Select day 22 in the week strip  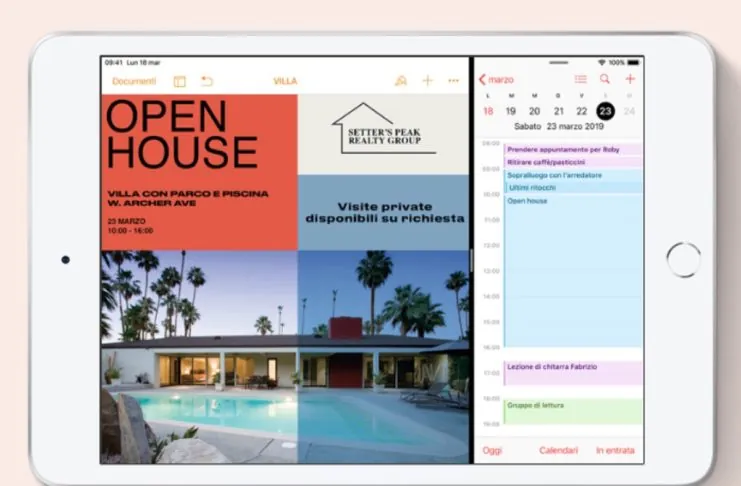coord(582,111)
